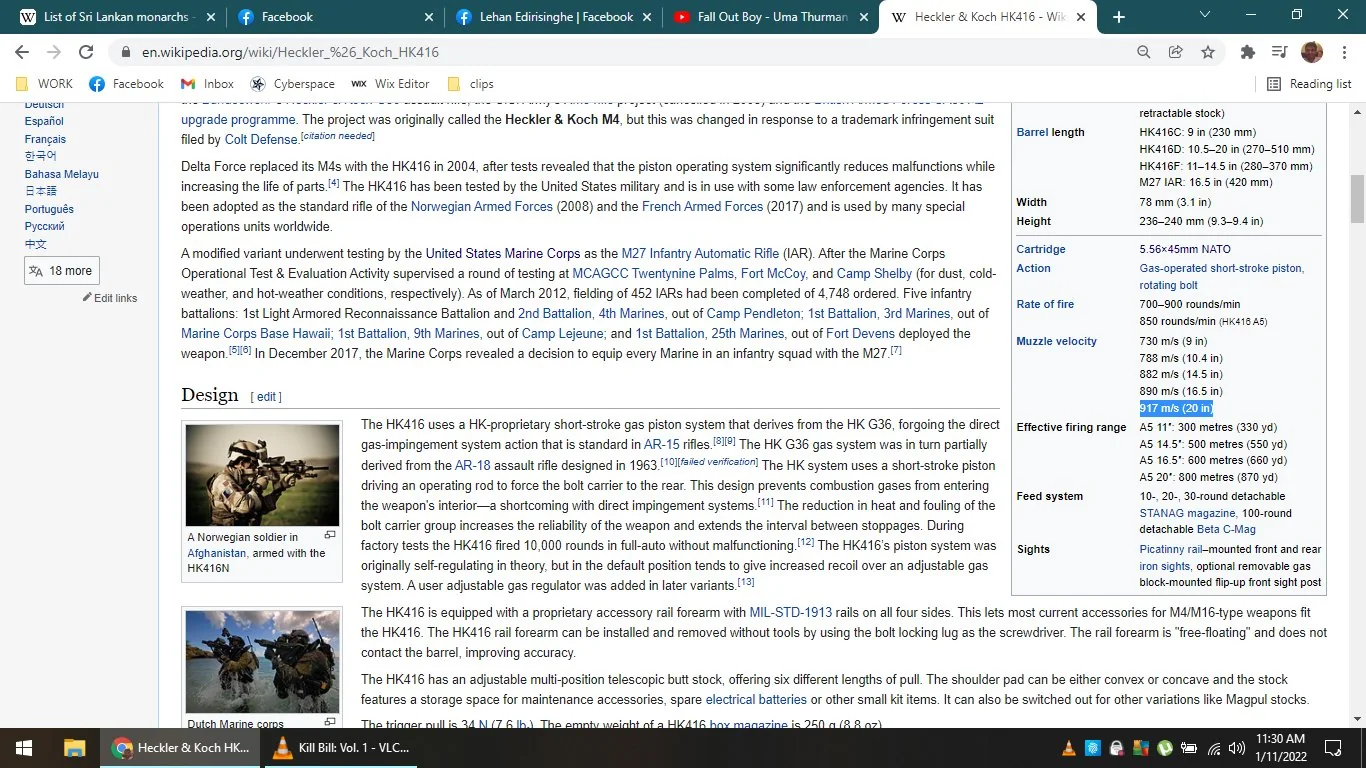Switch to the Fall Out Boy - Uma Thurman tab
The height and width of the screenshot is (768, 1366).
(772, 17)
